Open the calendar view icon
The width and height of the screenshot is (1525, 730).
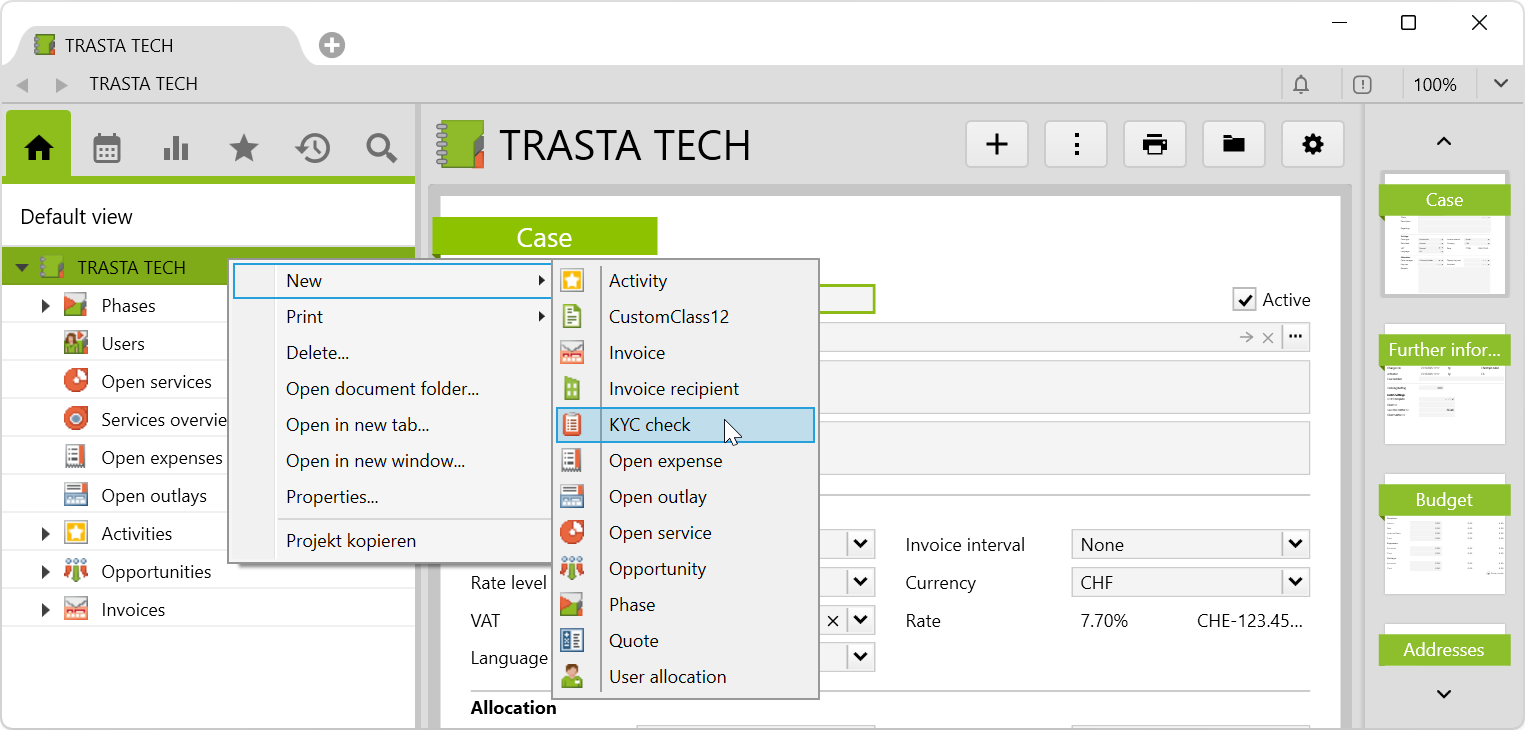(107, 148)
